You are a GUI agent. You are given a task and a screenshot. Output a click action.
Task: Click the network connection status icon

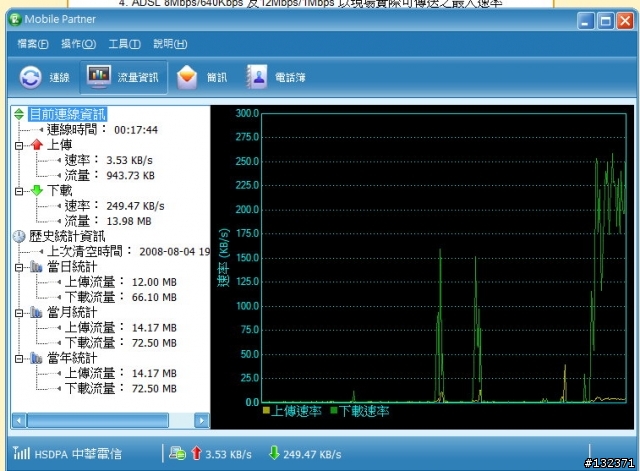point(177,453)
